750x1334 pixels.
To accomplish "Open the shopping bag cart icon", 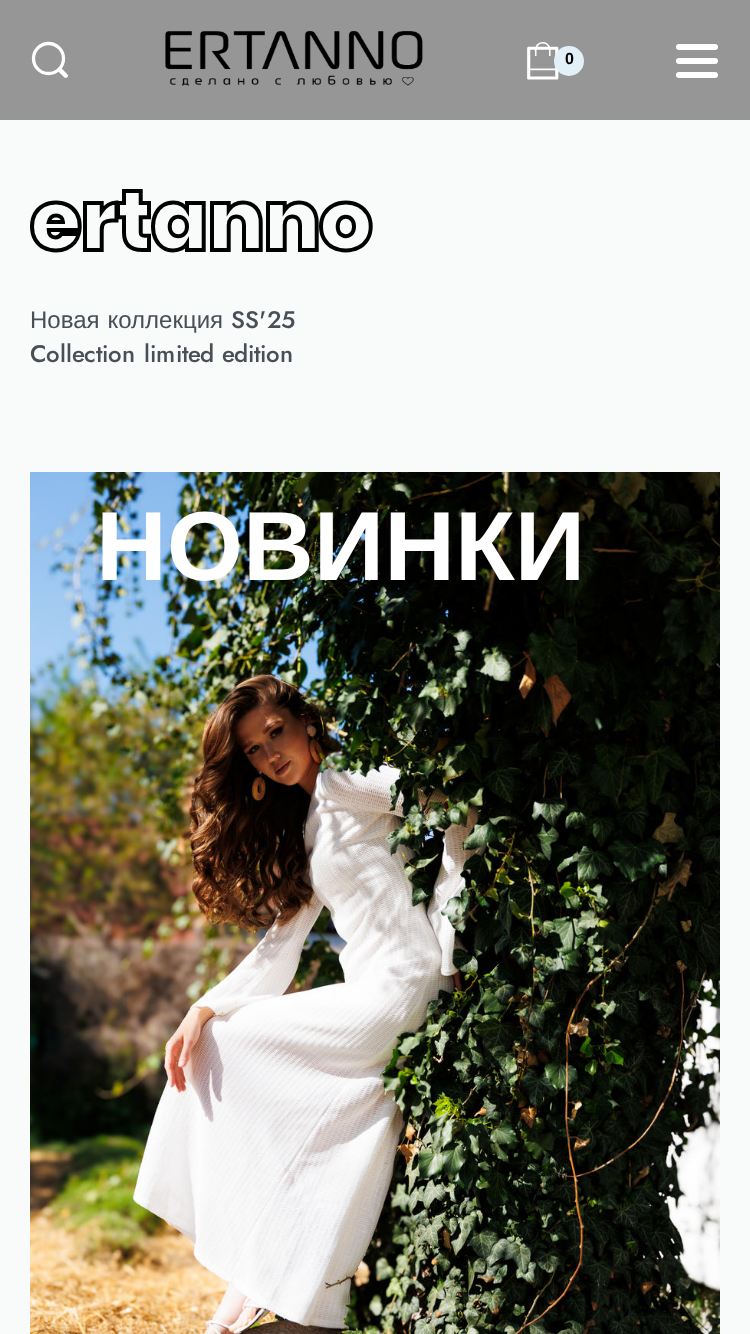I will pyautogui.click(x=542, y=60).
